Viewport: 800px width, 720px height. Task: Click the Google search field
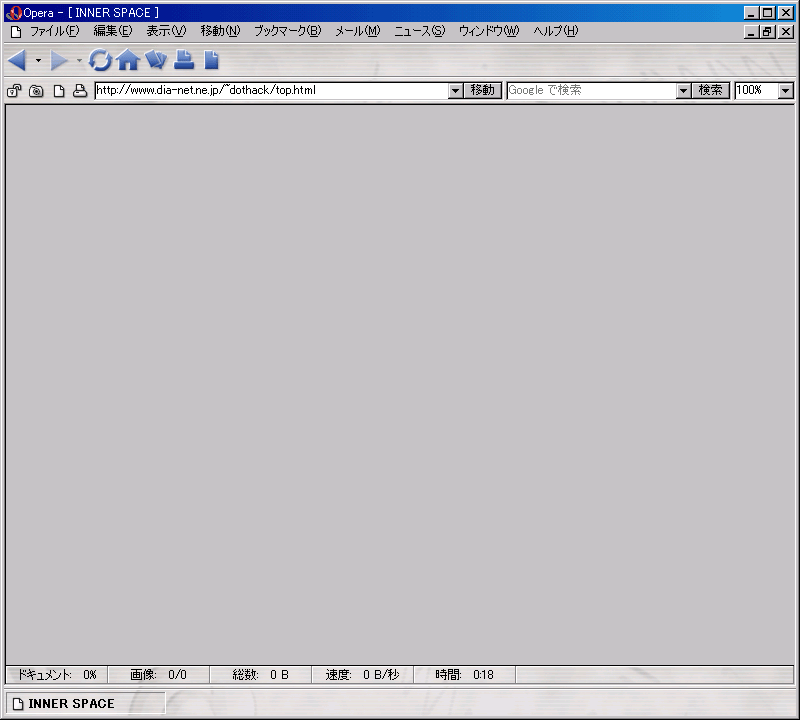pyautogui.click(x=592, y=90)
